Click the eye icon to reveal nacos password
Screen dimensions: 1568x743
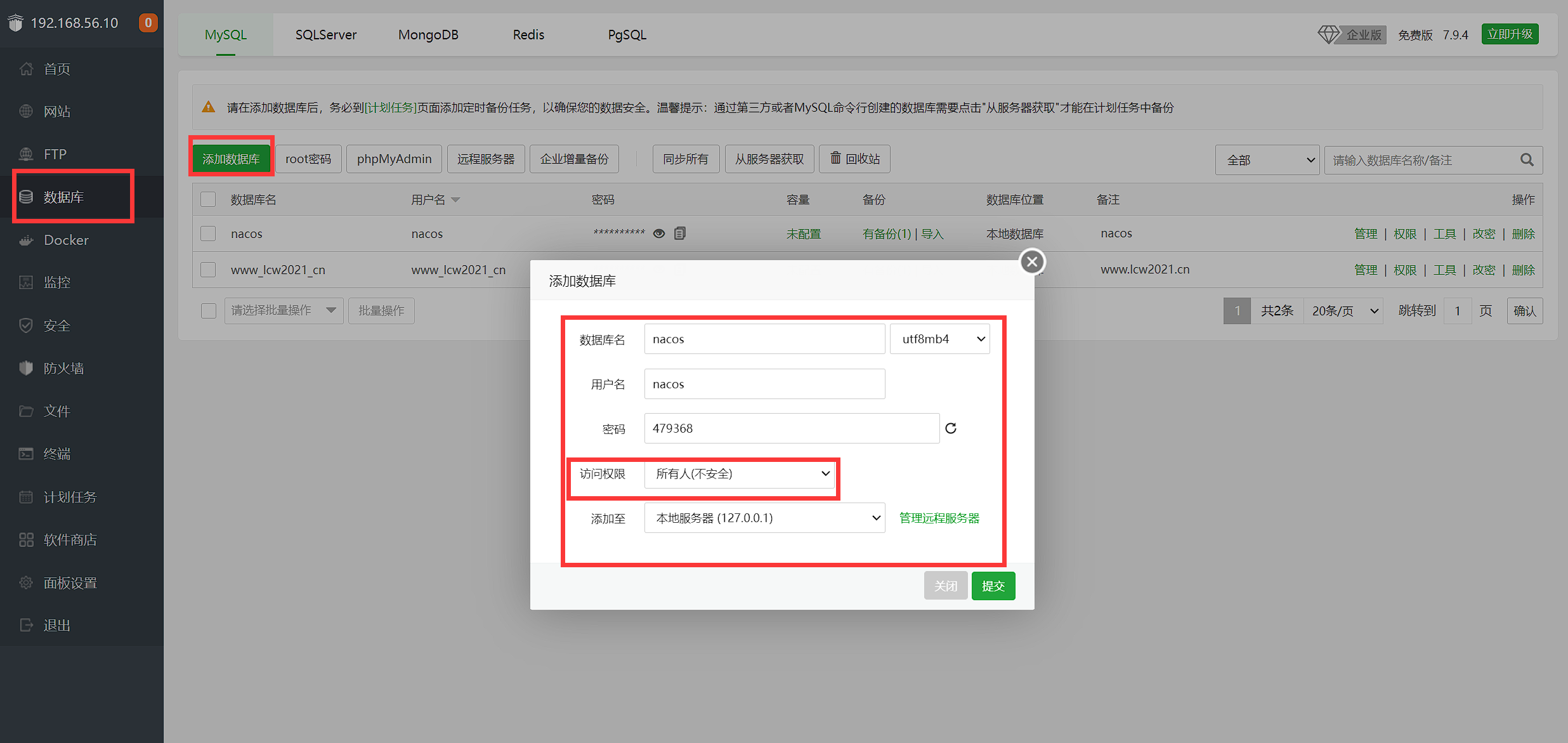pos(659,233)
